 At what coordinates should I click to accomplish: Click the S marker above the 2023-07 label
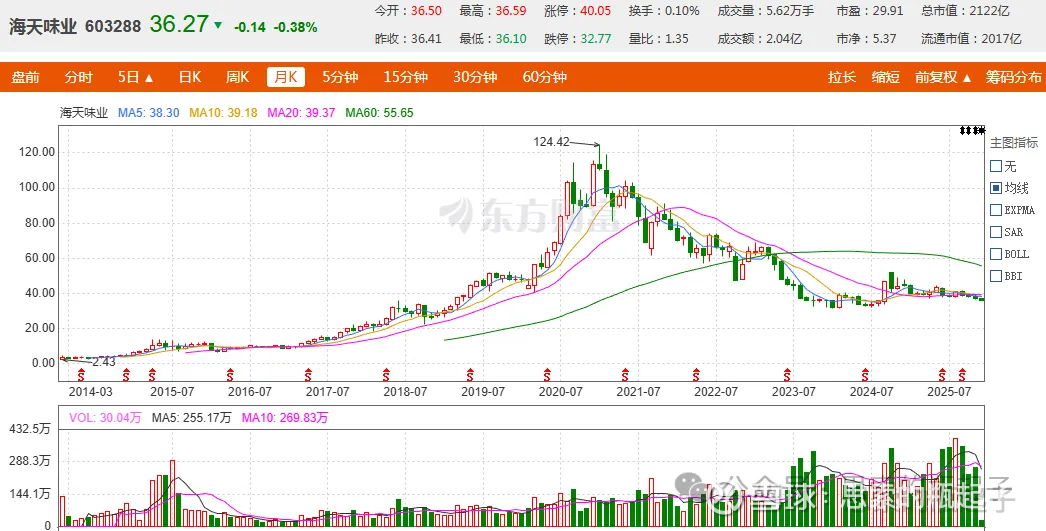tap(787, 374)
